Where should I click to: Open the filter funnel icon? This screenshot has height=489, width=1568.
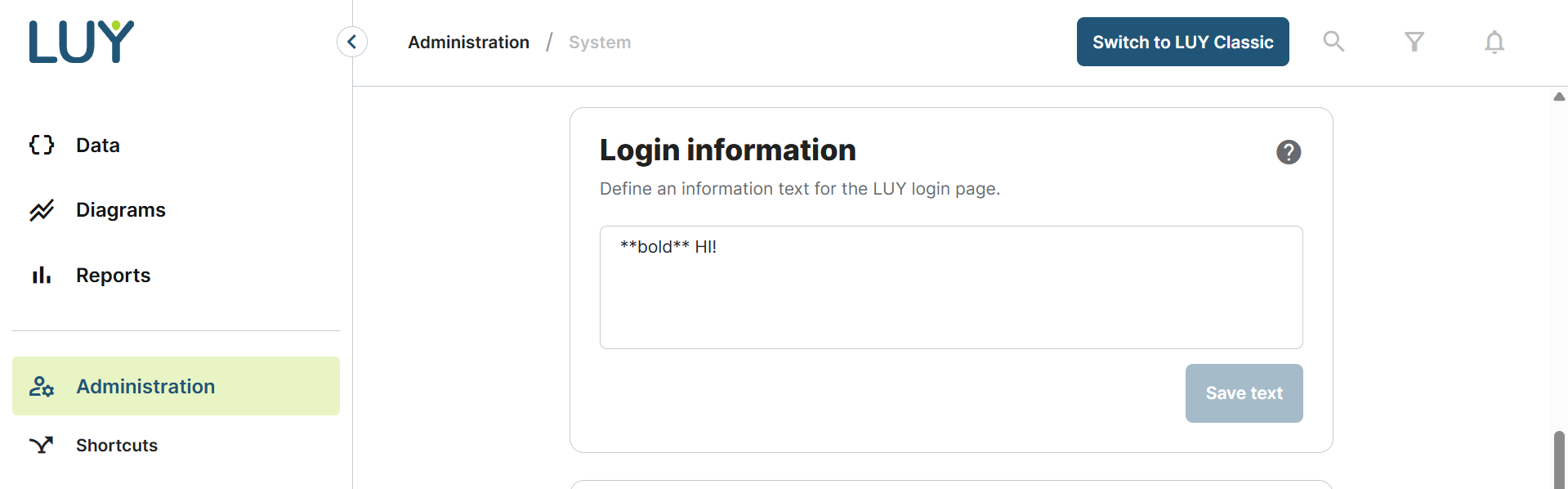(1414, 42)
